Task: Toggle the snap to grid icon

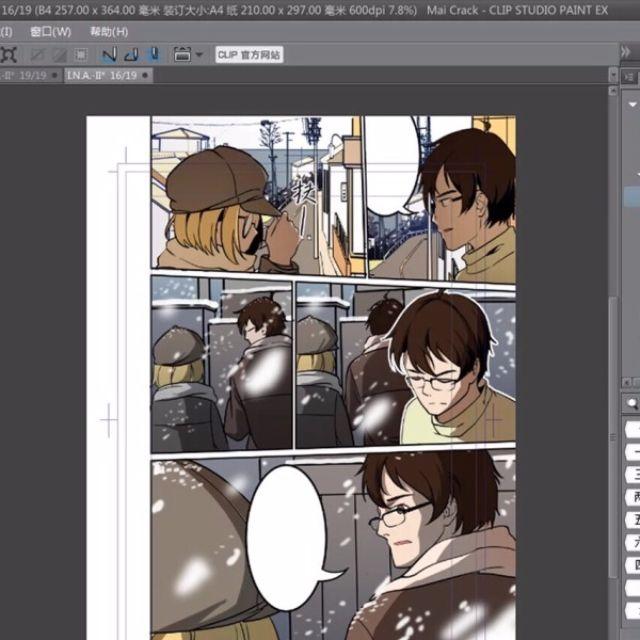Action: (154, 55)
